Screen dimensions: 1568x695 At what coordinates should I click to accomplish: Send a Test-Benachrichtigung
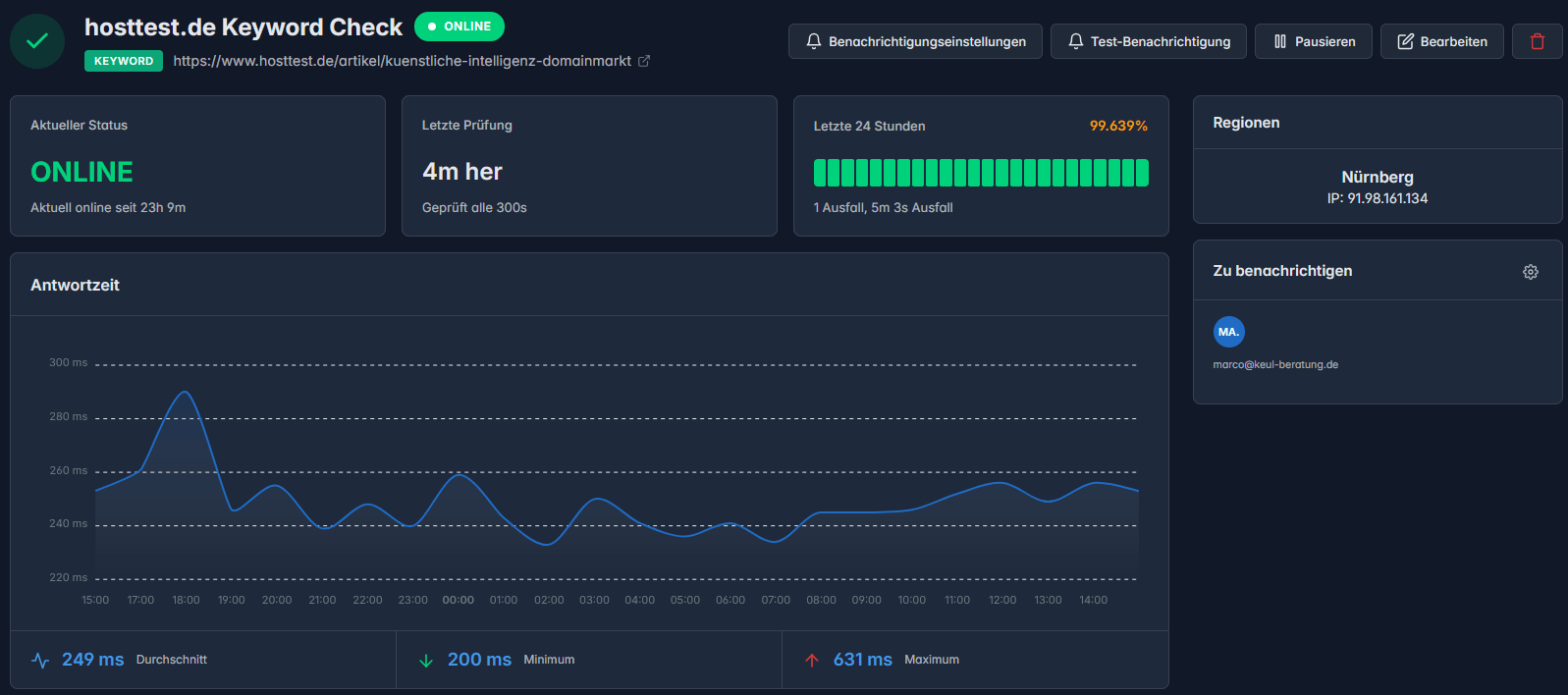click(1148, 41)
